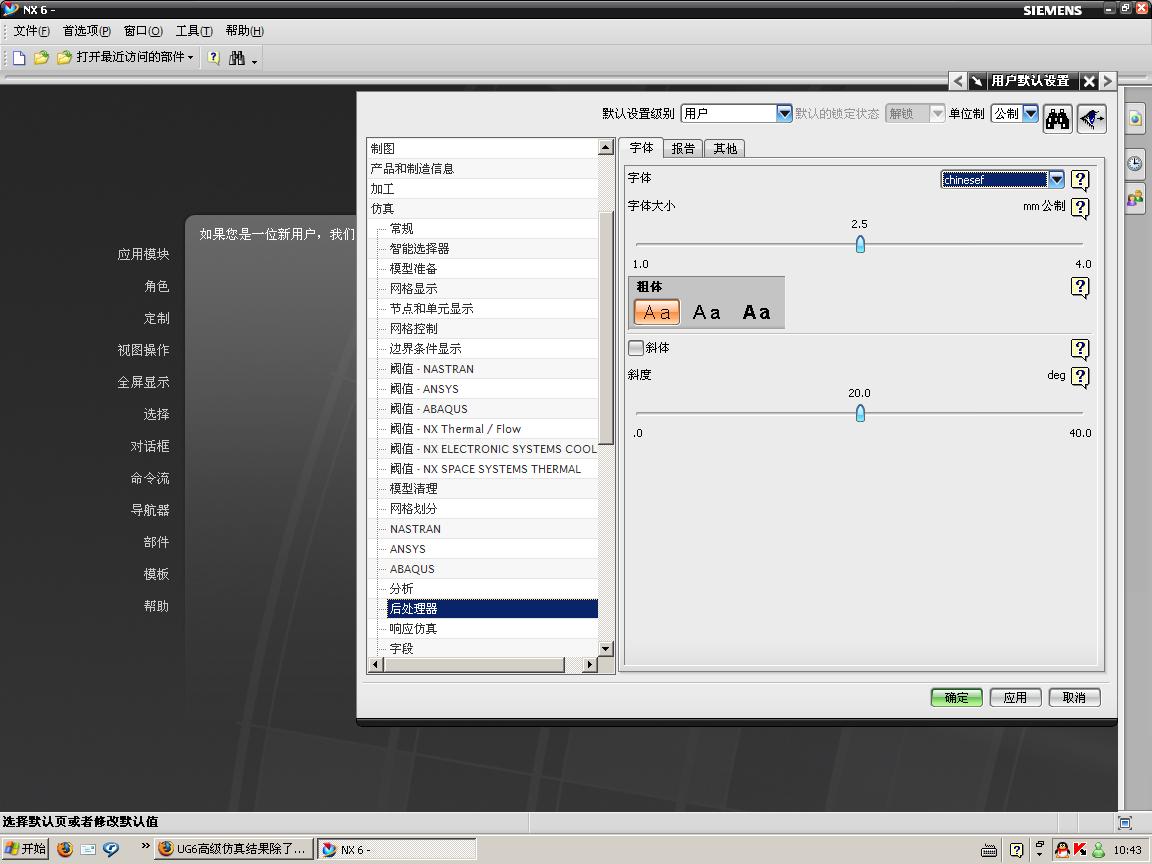Viewport: 1152px width, 864px height.
Task: Select the medium weight Aa font style
Action: [x=706, y=312]
